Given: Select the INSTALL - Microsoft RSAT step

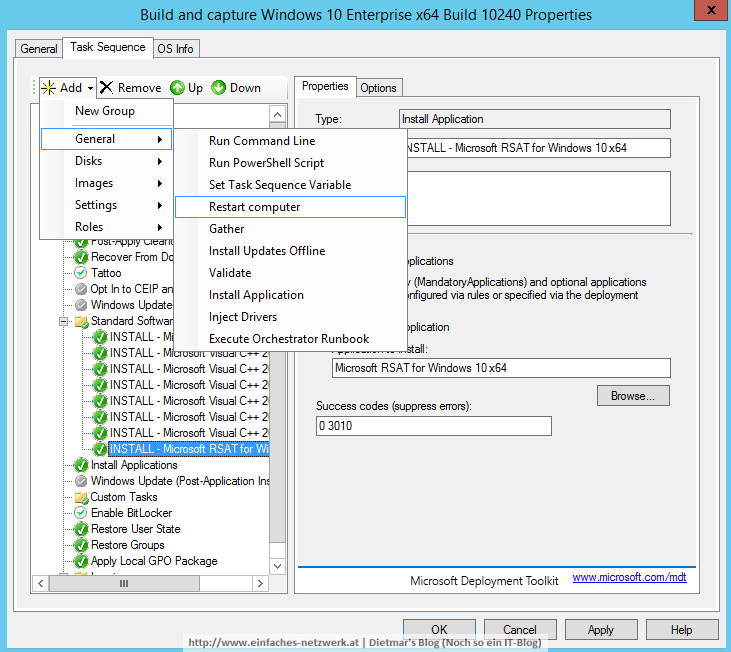Looking at the screenshot, I should pos(188,449).
